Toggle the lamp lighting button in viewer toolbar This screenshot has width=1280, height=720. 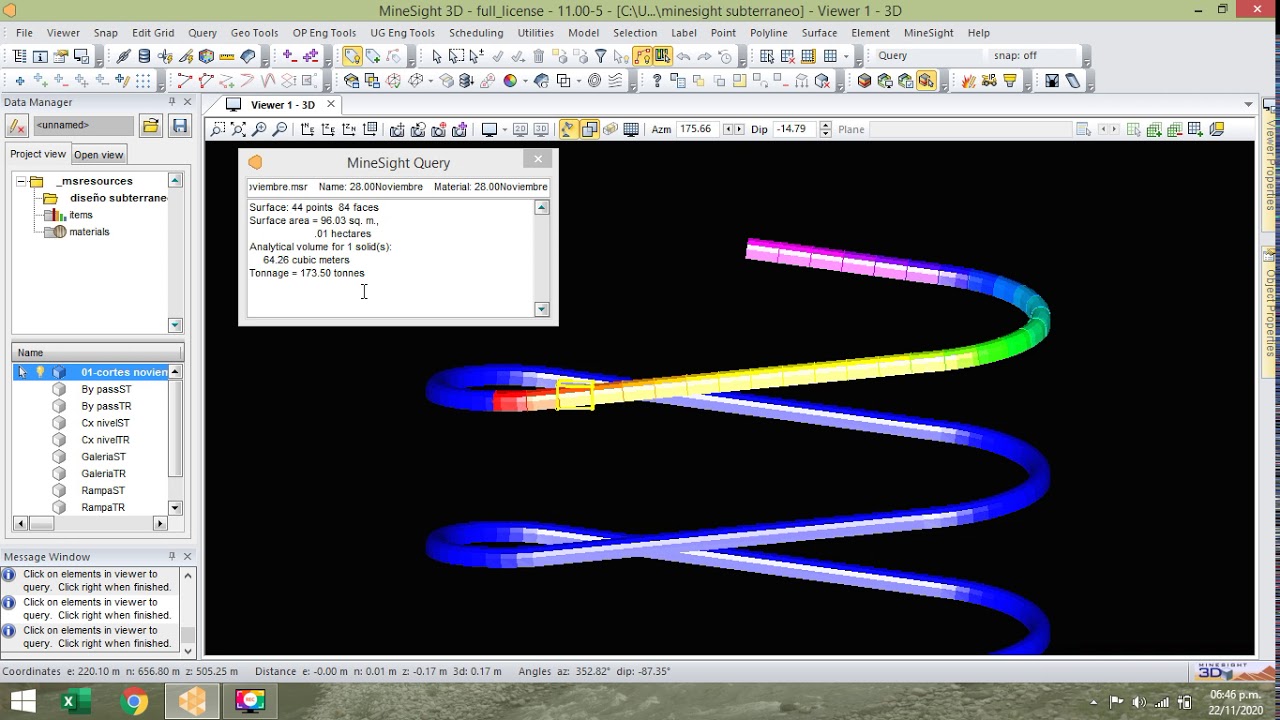(568, 129)
